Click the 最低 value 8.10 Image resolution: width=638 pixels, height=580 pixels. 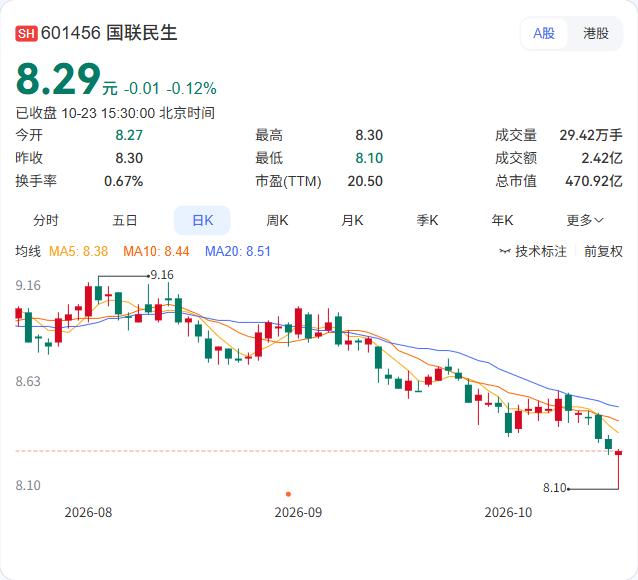click(369, 158)
